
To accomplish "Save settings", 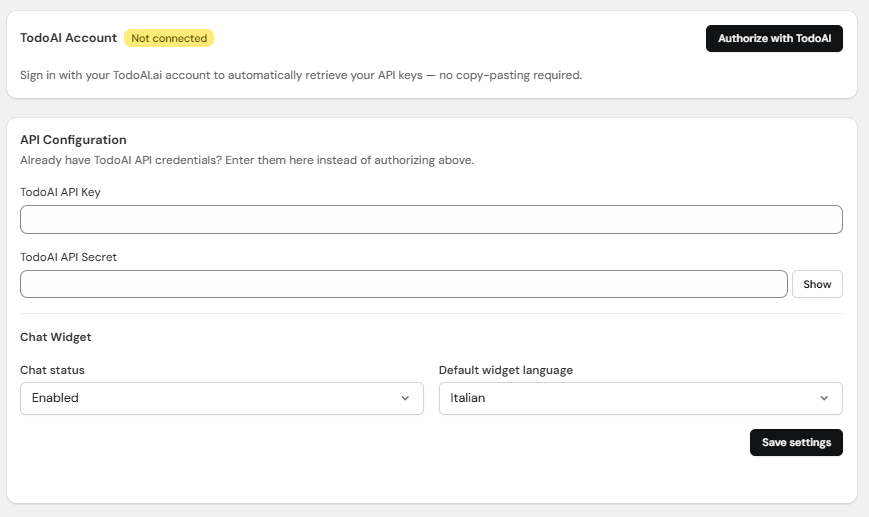I will pyautogui.click(x=796, y=443).
